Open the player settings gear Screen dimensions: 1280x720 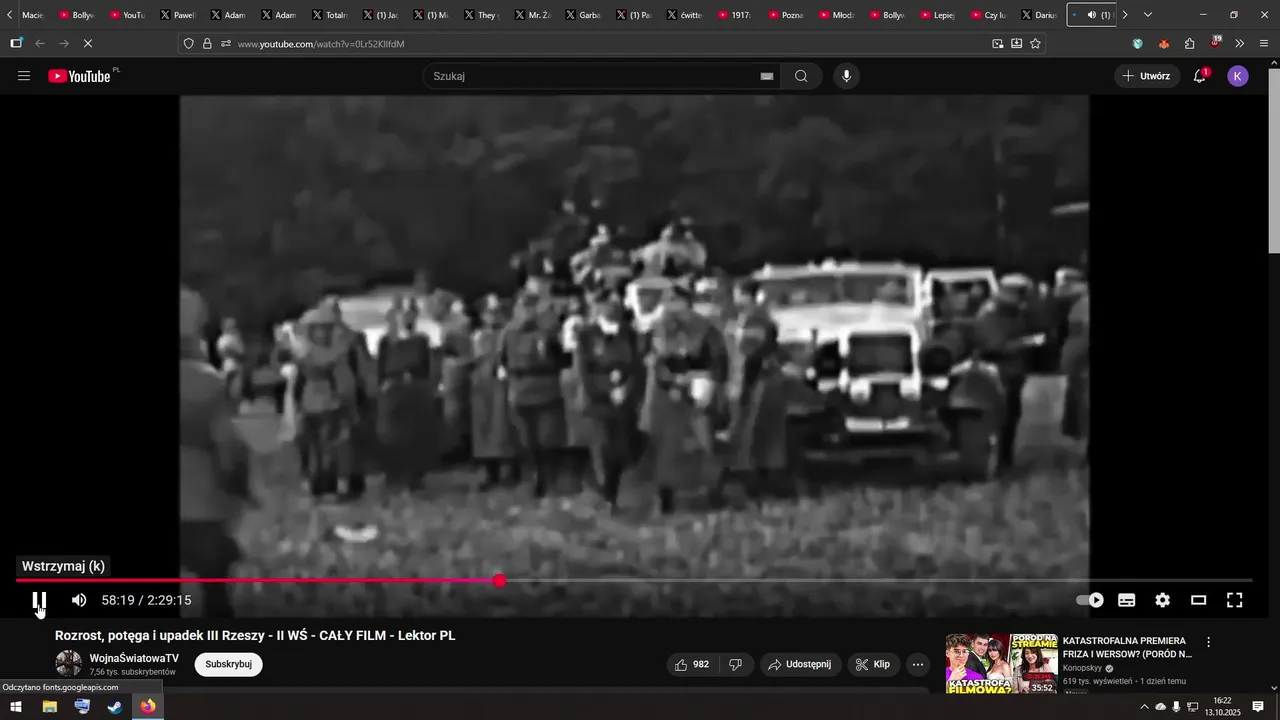pyautogui.click(x=1162, y=600)
